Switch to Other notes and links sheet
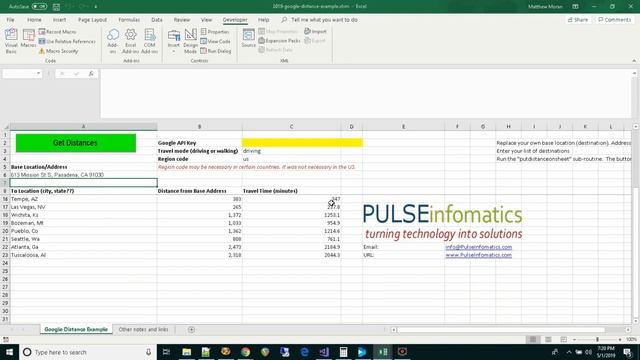Image resolution: width=640 pixels, height=360 pixels. pos(143,329)
